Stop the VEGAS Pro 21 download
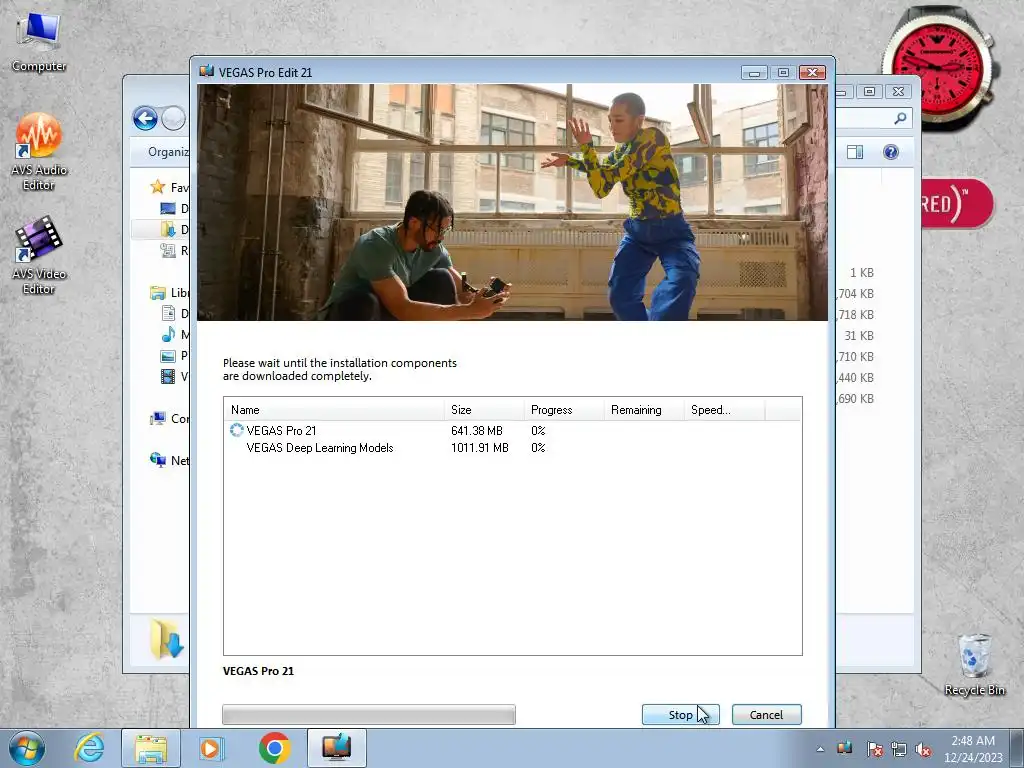Viewport: 1024px width, 768px height. coord(680,714)
